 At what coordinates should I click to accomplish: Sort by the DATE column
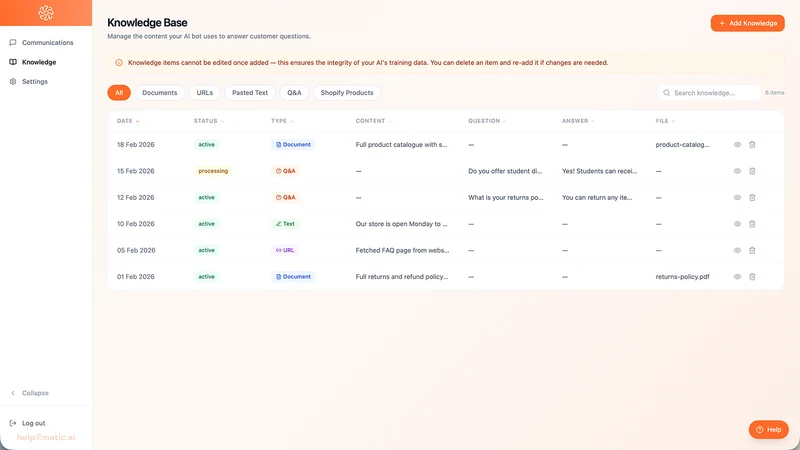click(128, 121)
